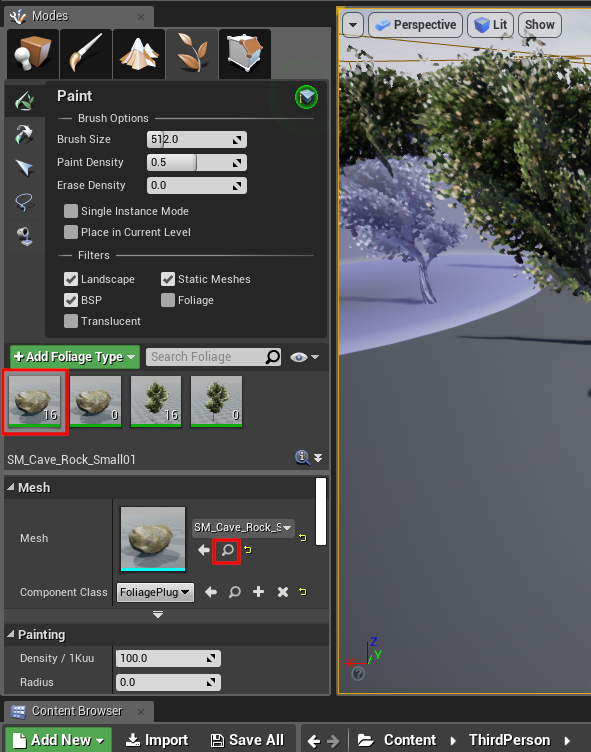Select the Place mode icon
The height and width of the screenshot is (752, 591).
coord(33,54)
